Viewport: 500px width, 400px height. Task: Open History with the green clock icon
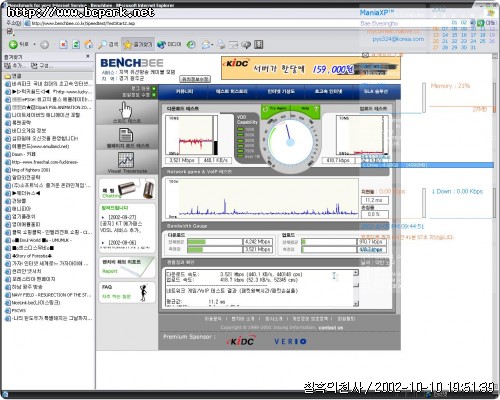click(x=191, y=44)
